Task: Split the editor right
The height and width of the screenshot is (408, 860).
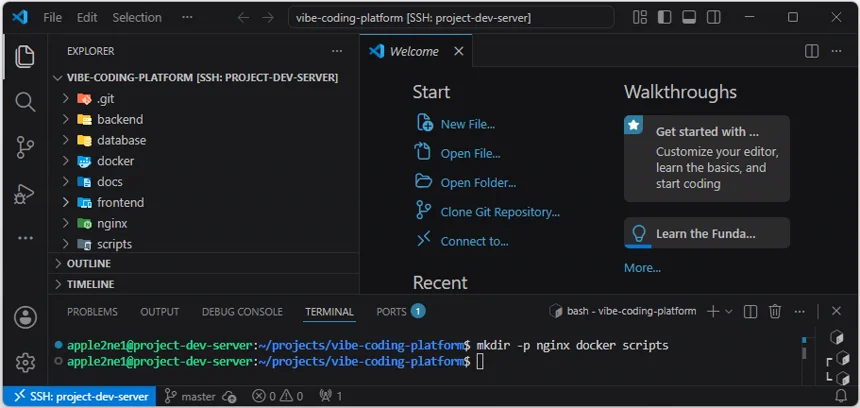Action: (812, 51)
